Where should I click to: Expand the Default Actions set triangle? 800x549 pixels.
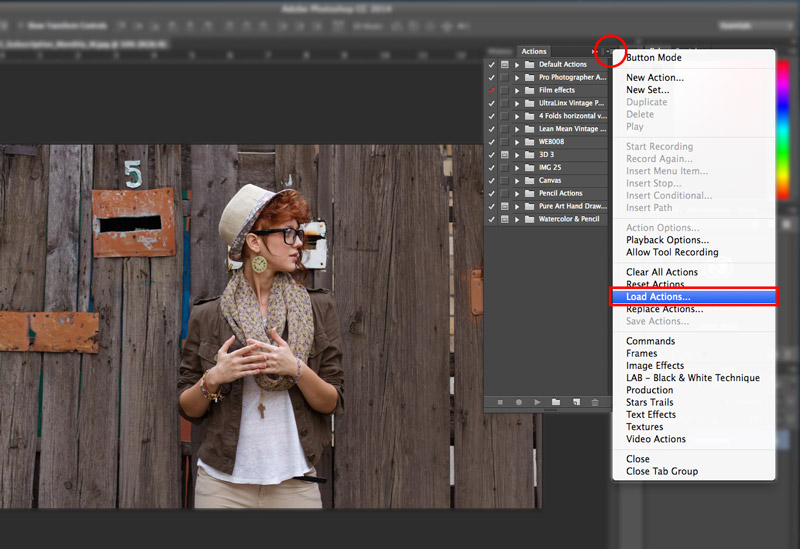tap(517, 65)
